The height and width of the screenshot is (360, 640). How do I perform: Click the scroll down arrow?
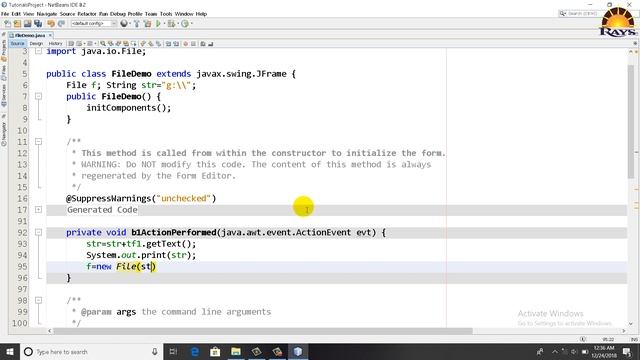pyautogui.click(x=631, y=323)
